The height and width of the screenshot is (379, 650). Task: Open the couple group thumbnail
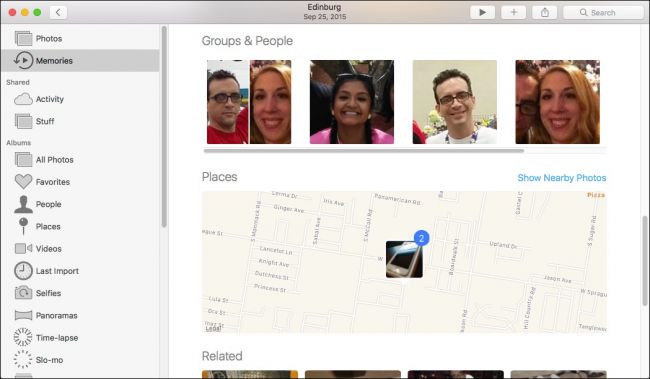pos(249,102)
